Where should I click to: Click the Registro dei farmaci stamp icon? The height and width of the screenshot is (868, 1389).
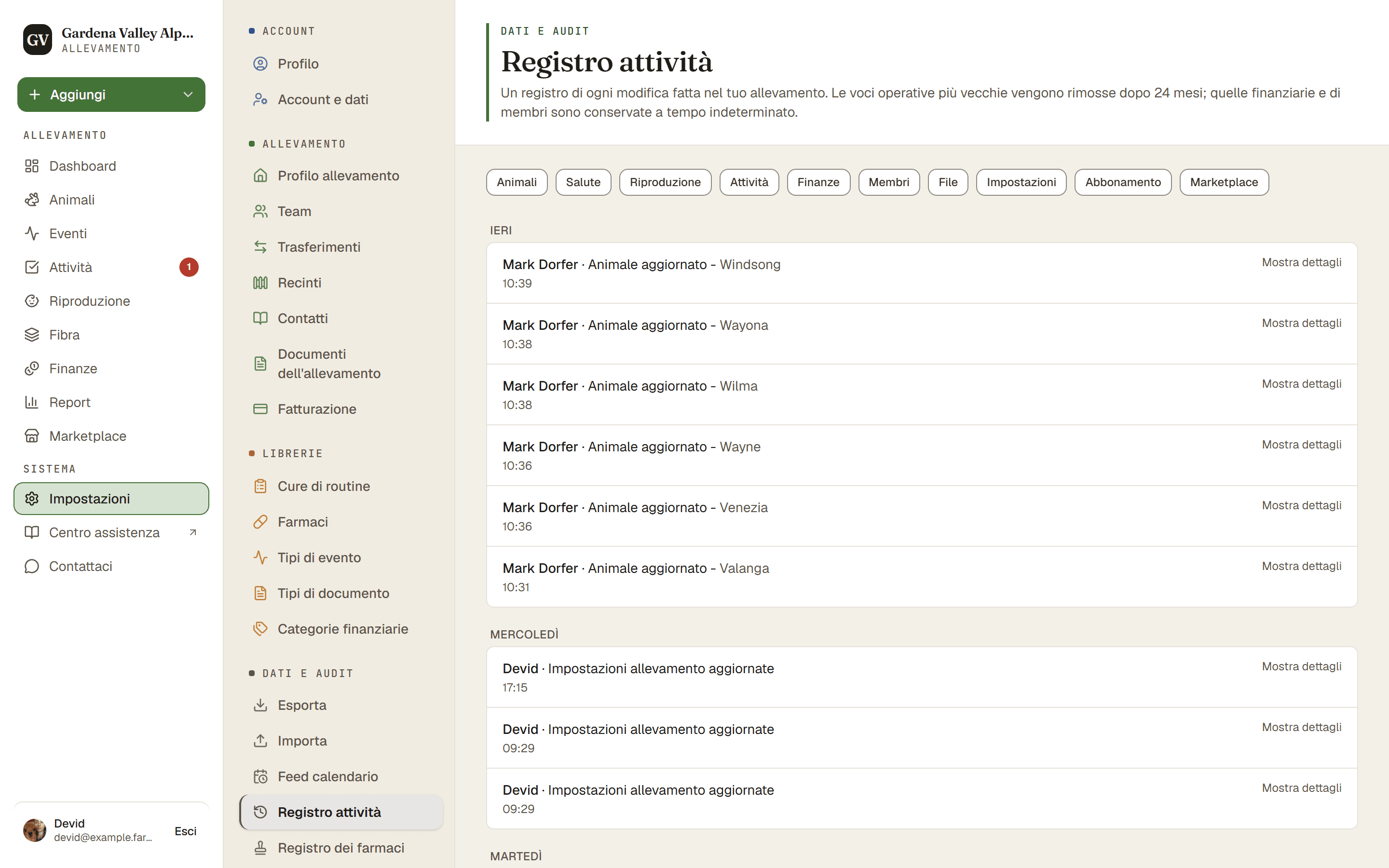260,847
